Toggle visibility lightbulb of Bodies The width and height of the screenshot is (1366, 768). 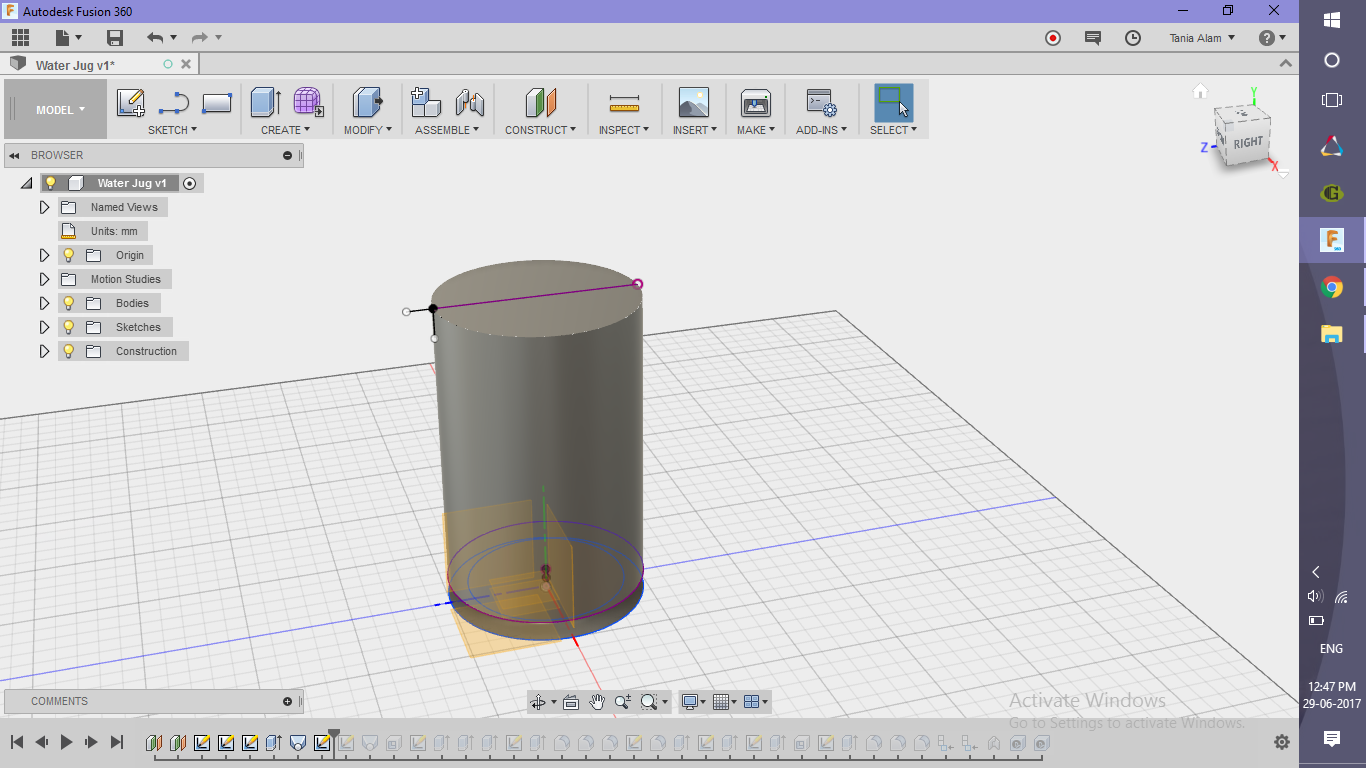(69, 303)
